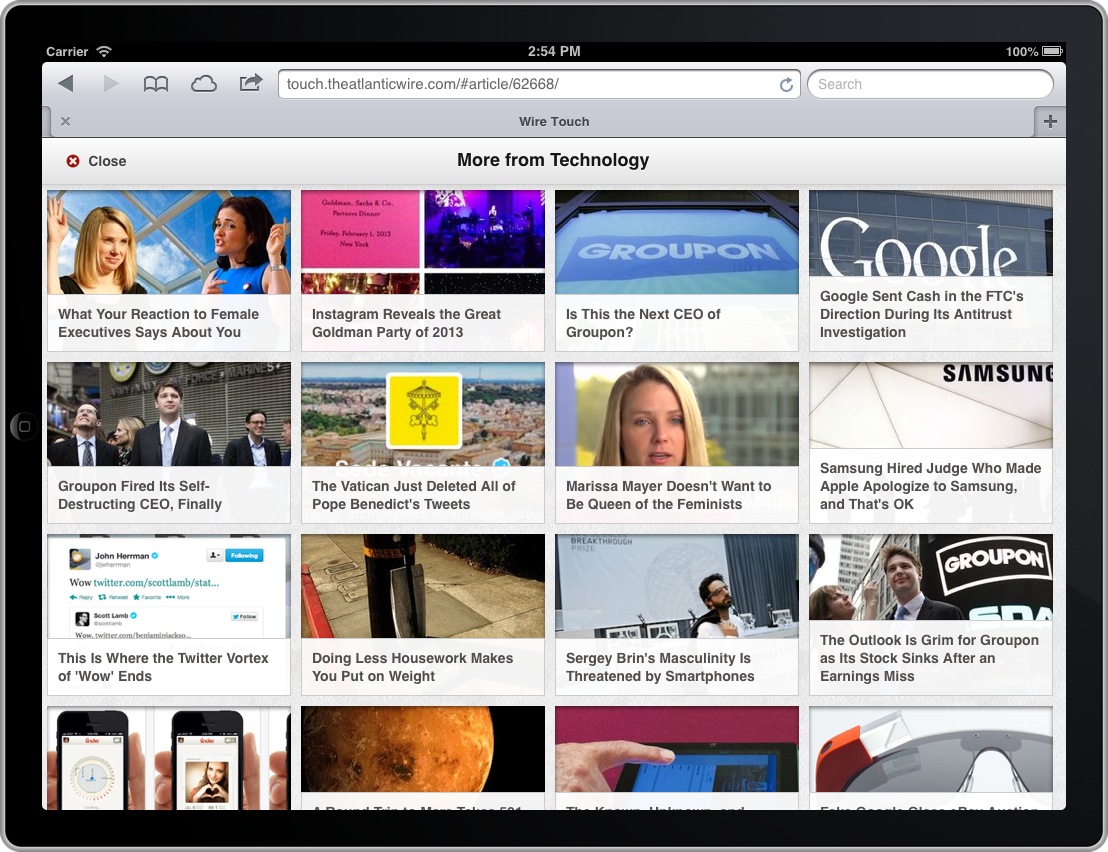
Task: Open iCloud tabs cloud icon
Action: [204, 84]
